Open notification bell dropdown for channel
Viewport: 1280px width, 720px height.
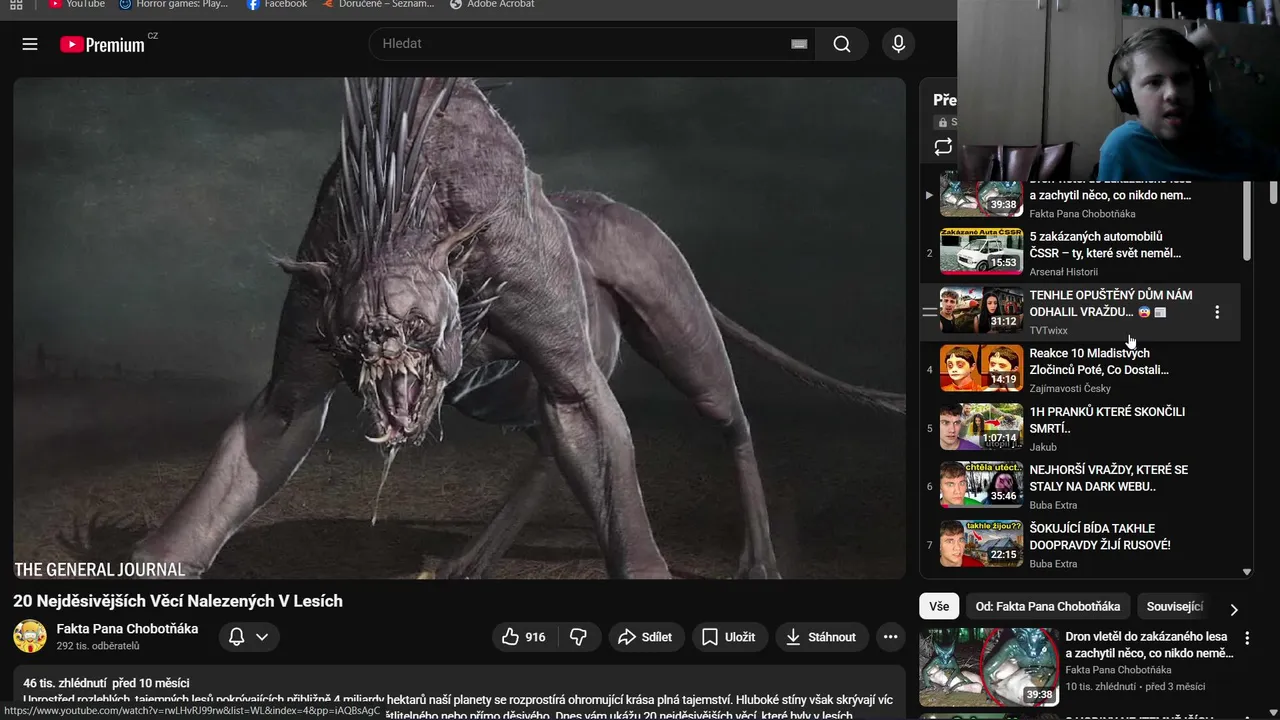[x=249, y=637]
